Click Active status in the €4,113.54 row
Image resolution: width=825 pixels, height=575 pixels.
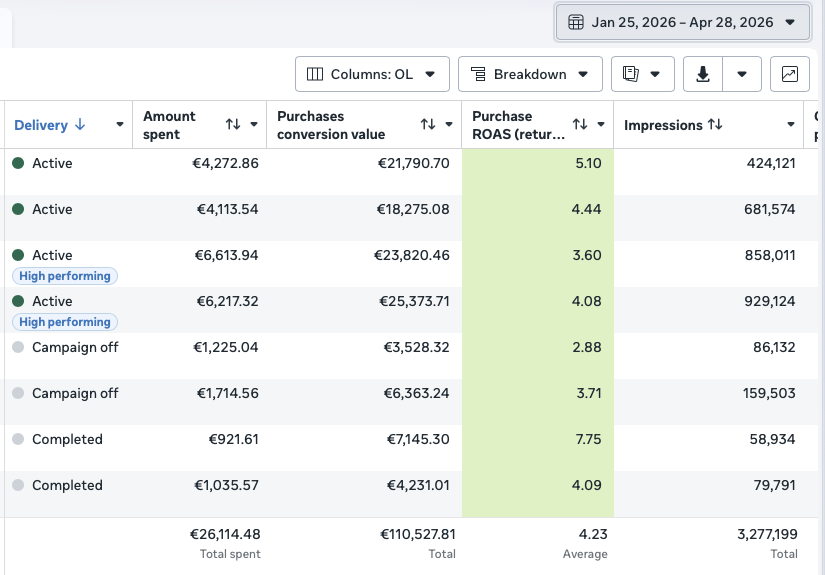pos(52,209)
